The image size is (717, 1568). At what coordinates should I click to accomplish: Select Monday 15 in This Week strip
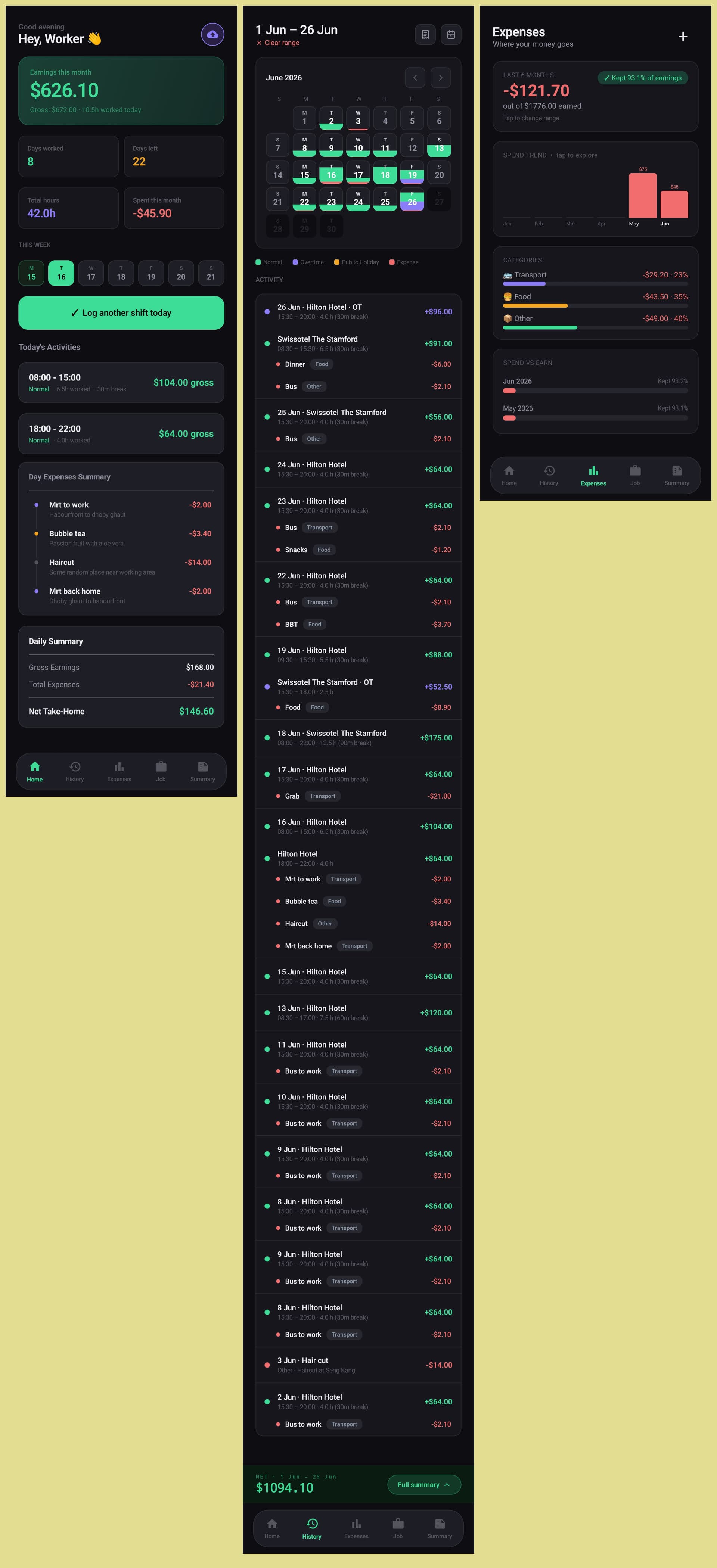[x=31, y=273]
